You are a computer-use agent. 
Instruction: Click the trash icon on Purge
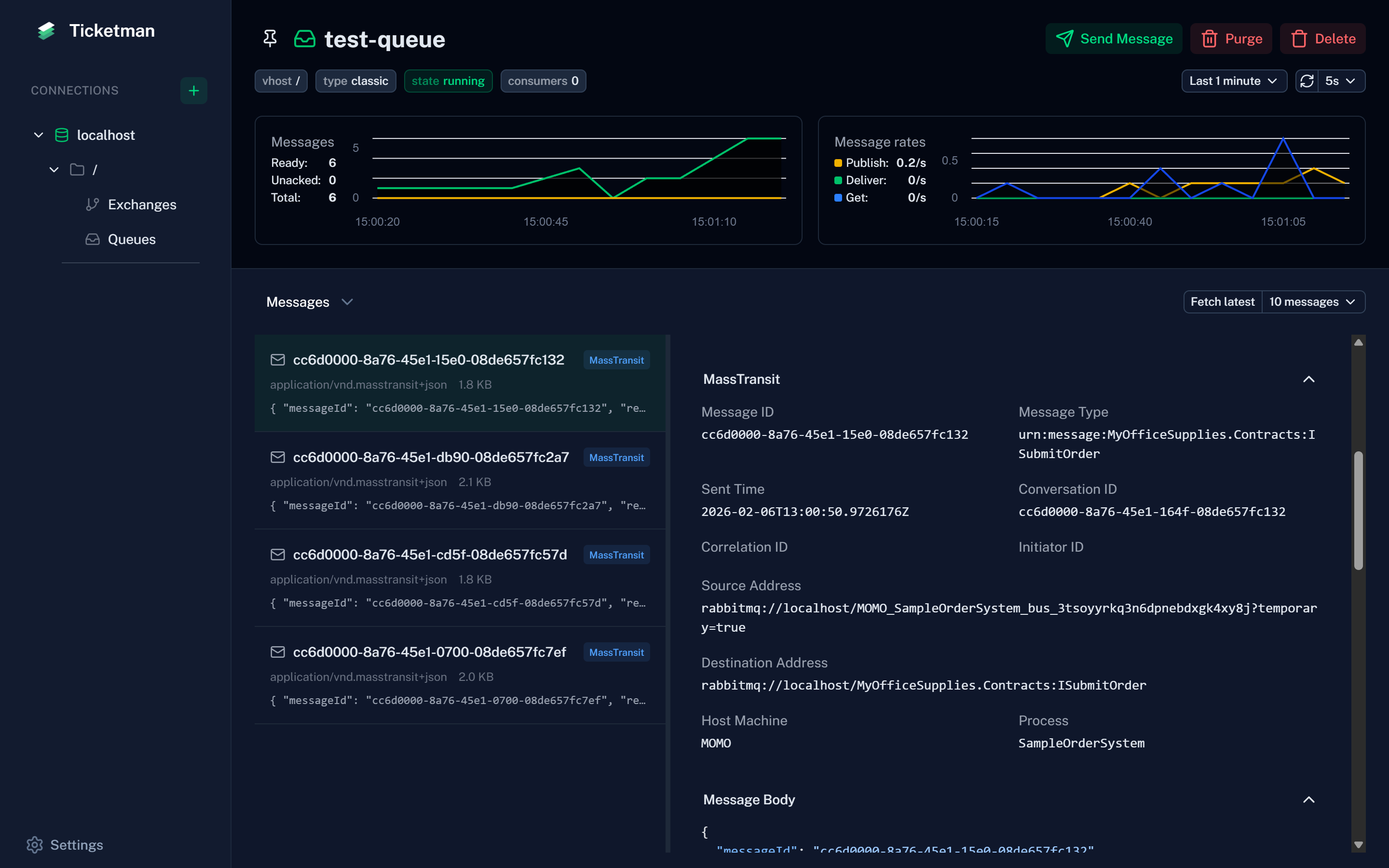[x=1210, y=39]
